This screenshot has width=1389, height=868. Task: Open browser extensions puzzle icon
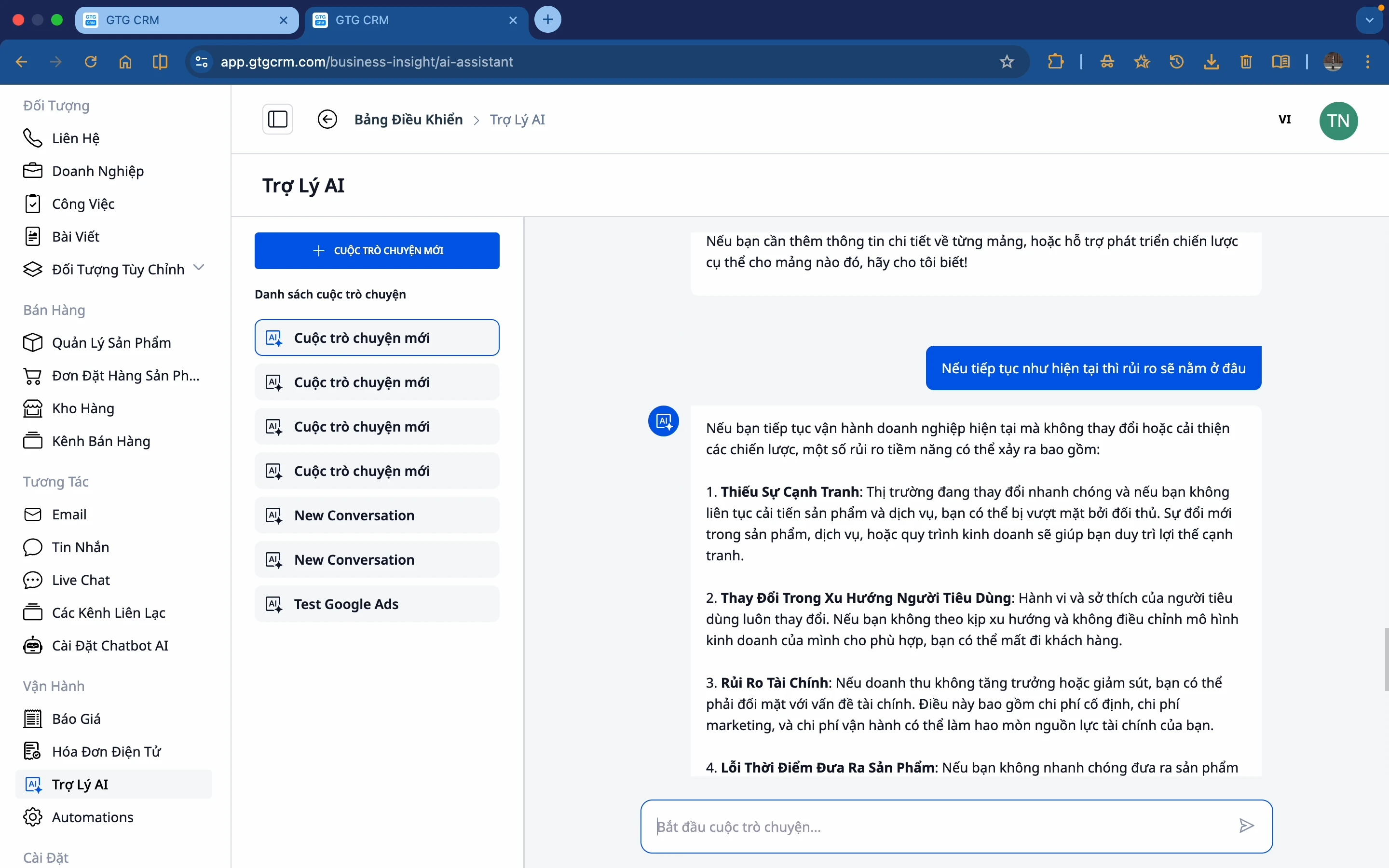[1056, 62]
